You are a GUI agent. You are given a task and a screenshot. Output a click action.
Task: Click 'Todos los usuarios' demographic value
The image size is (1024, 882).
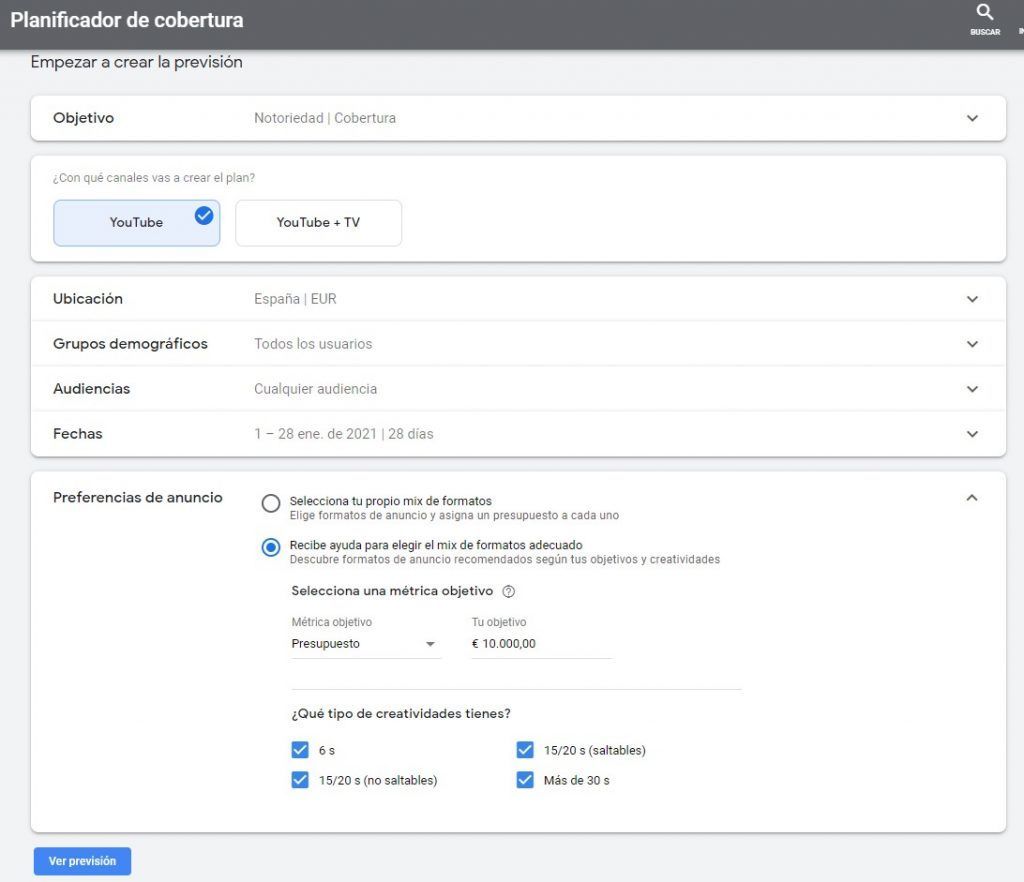(313, 344)
